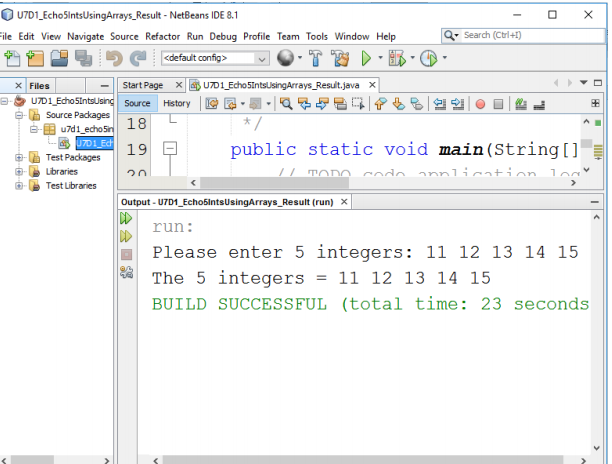
Task: Expand the Test Packages node
Action: [19, 158]
